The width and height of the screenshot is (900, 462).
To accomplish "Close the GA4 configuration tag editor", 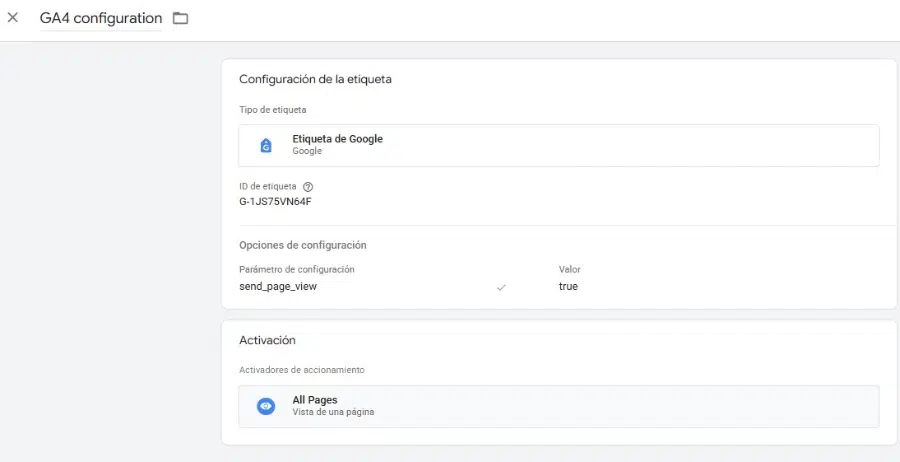I will click(13, 18).
